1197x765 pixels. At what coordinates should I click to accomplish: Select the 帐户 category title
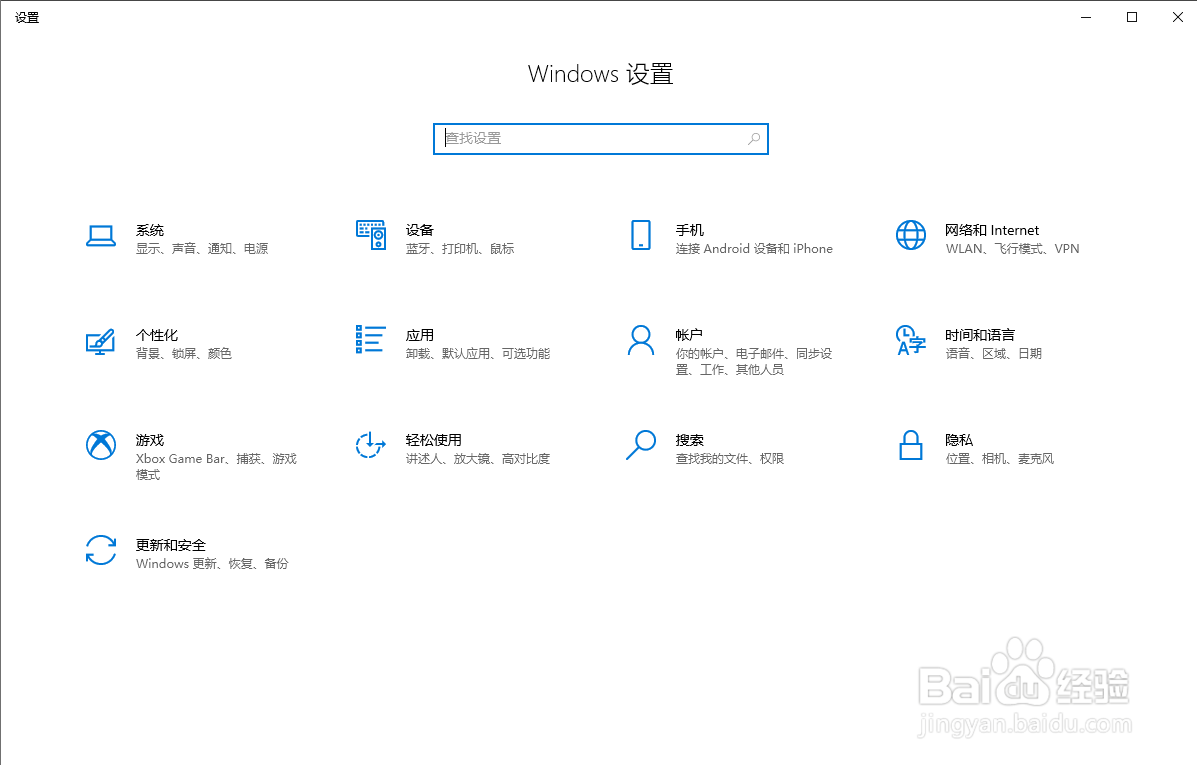pos(689,335)
